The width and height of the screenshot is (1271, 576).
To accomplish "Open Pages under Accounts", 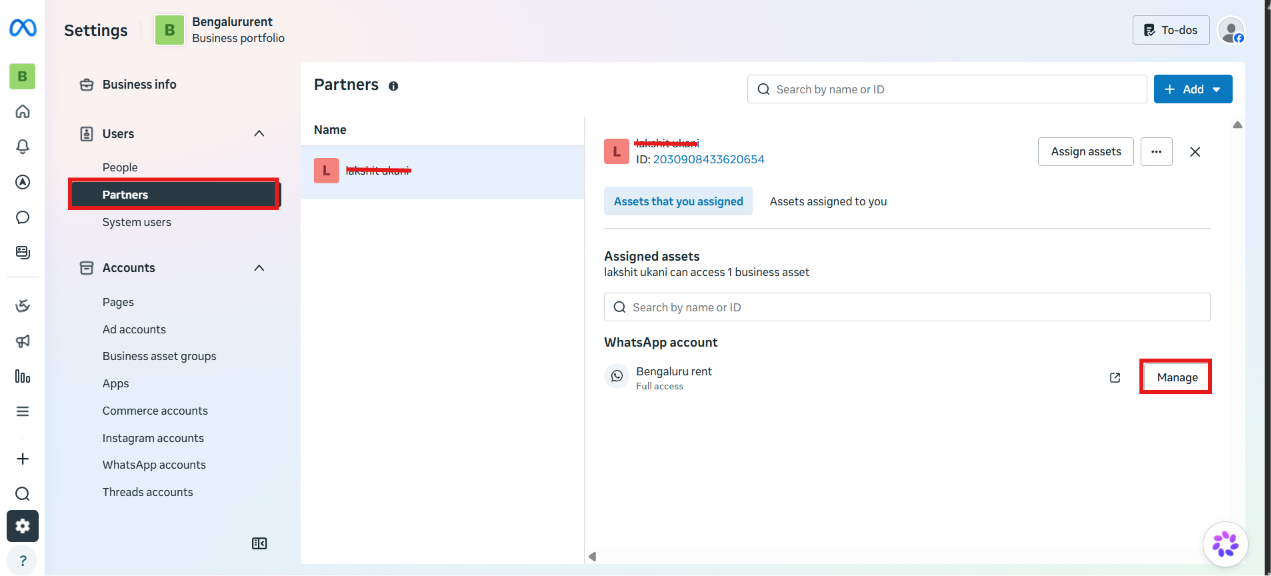I will pyautogui.click(x=118, y=302).
